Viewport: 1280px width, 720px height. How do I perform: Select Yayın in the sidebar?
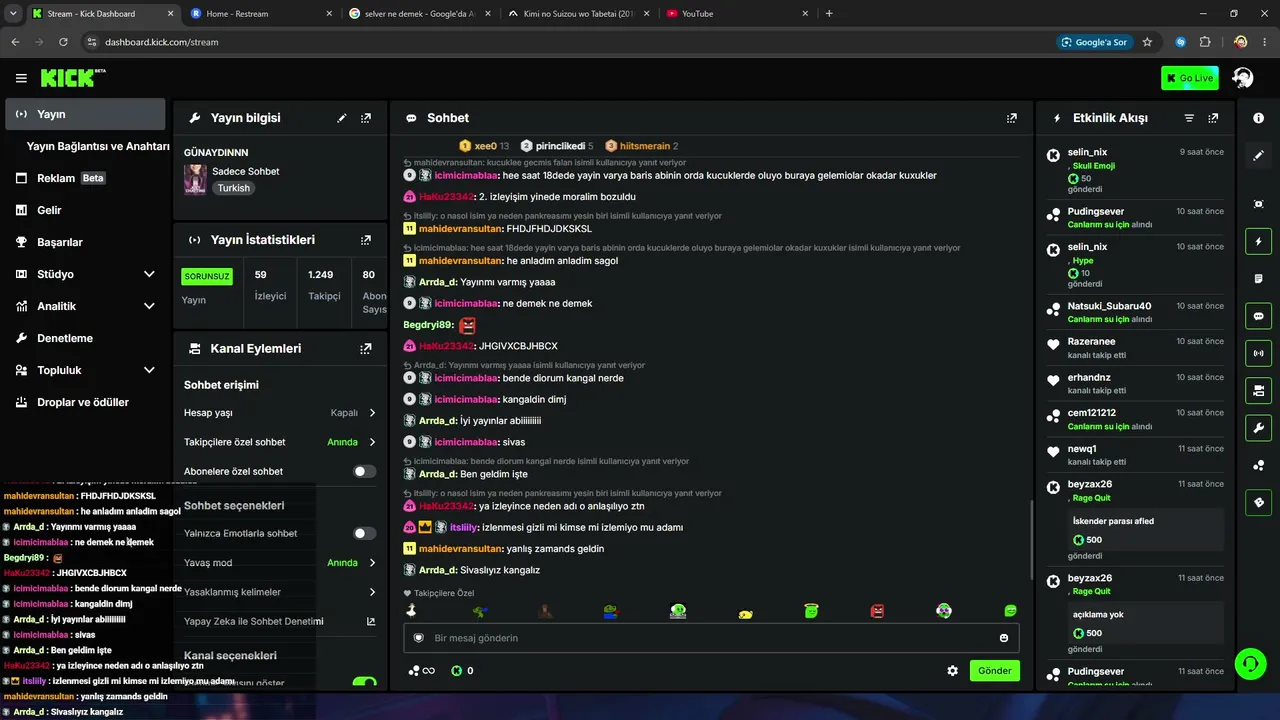pyautogui.click(x=85, y=114)
